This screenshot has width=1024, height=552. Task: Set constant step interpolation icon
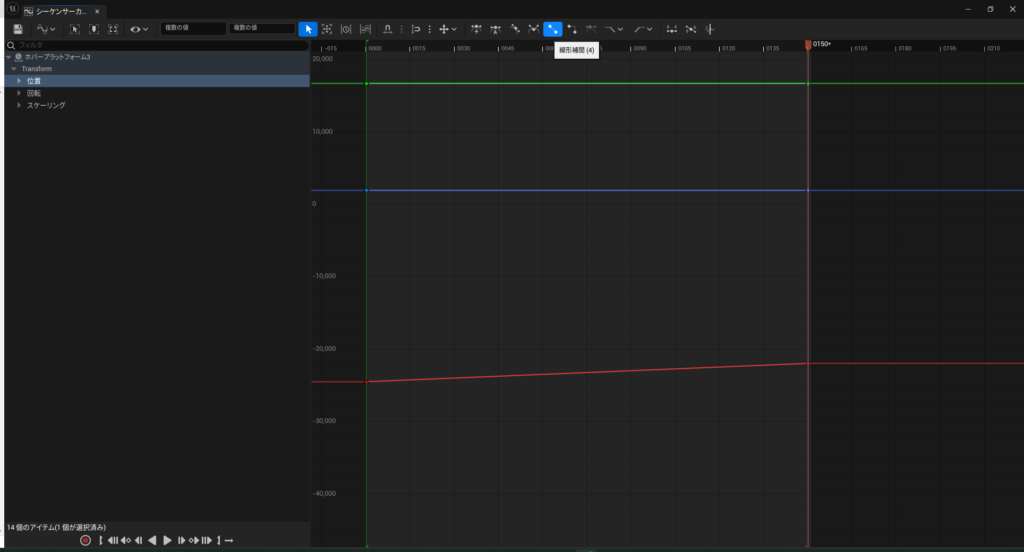point(572,29)
